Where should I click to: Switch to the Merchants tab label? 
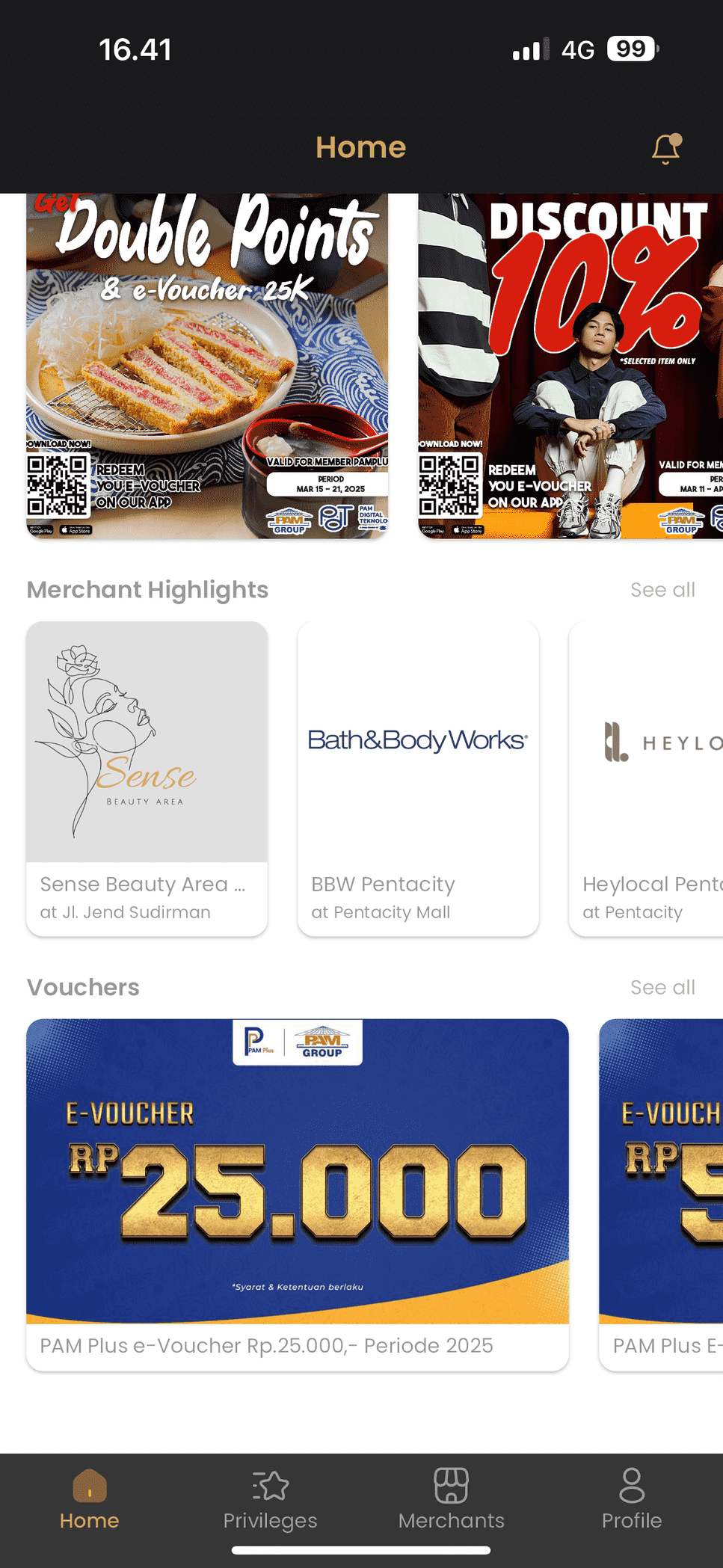pyautogui.click(x=451, y=1521)
